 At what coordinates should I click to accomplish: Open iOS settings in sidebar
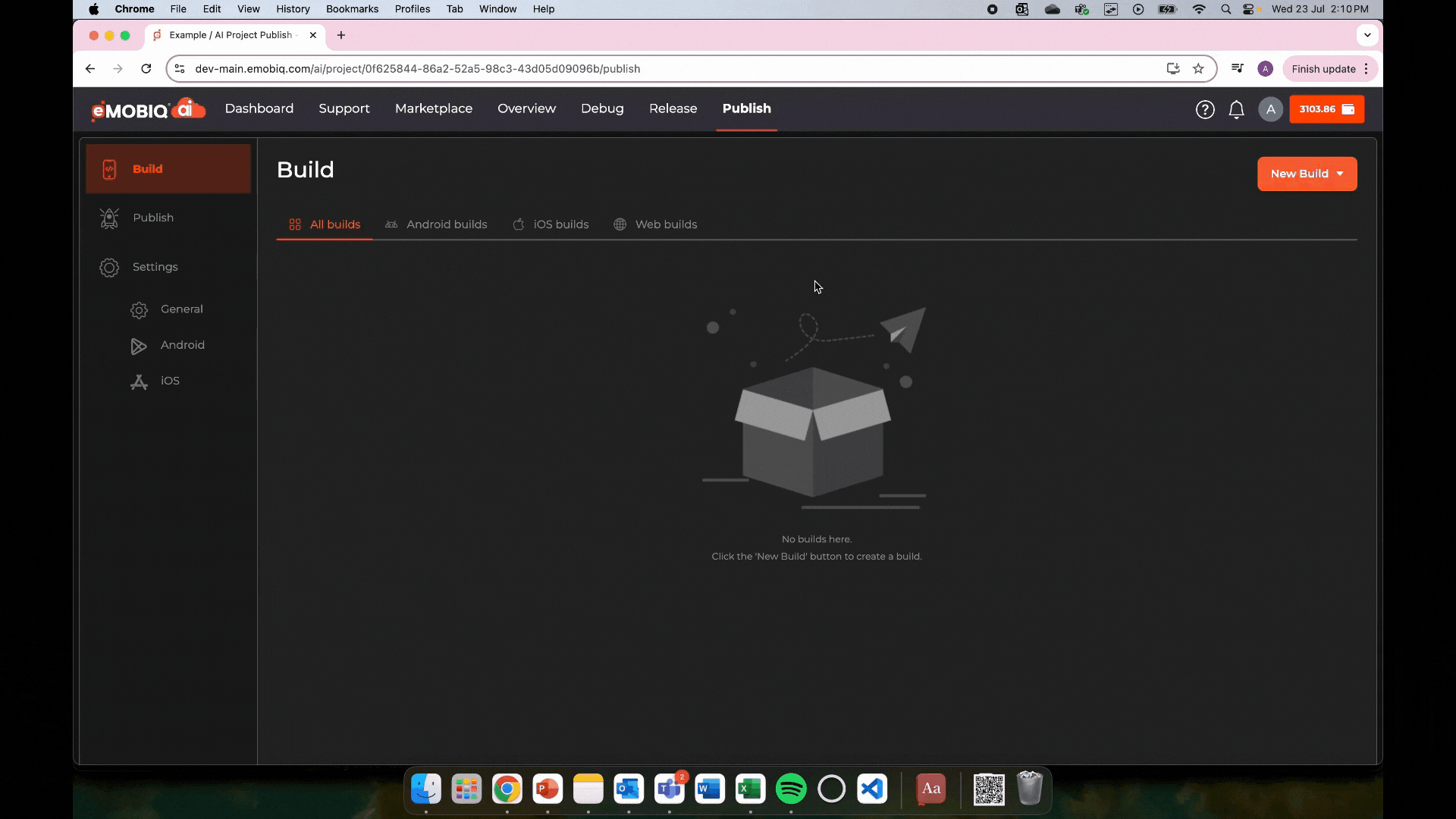pyautogui.click(x=170, y=381)
